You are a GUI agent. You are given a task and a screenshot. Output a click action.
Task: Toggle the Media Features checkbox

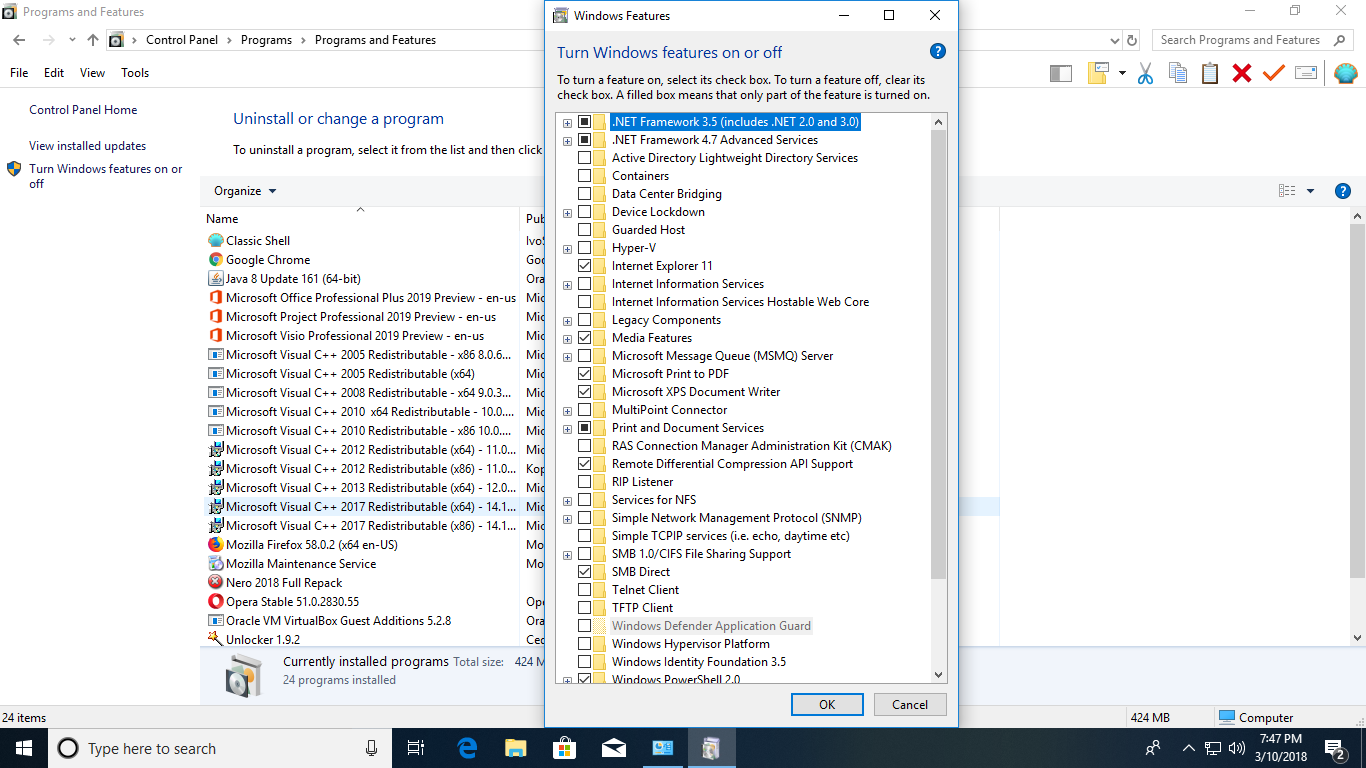(585, 338)
